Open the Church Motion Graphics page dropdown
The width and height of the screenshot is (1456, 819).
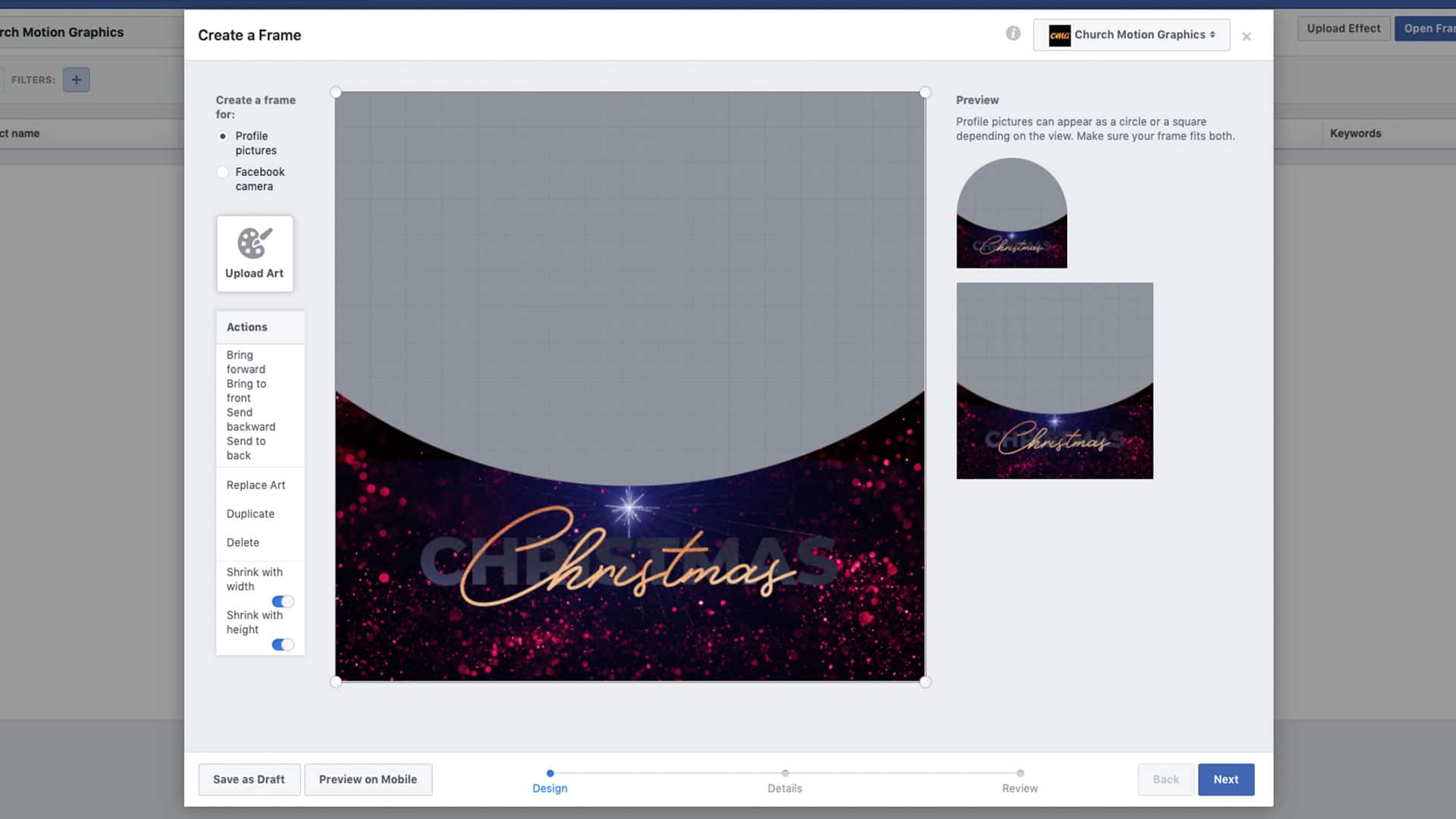(x=1131, y=35)
